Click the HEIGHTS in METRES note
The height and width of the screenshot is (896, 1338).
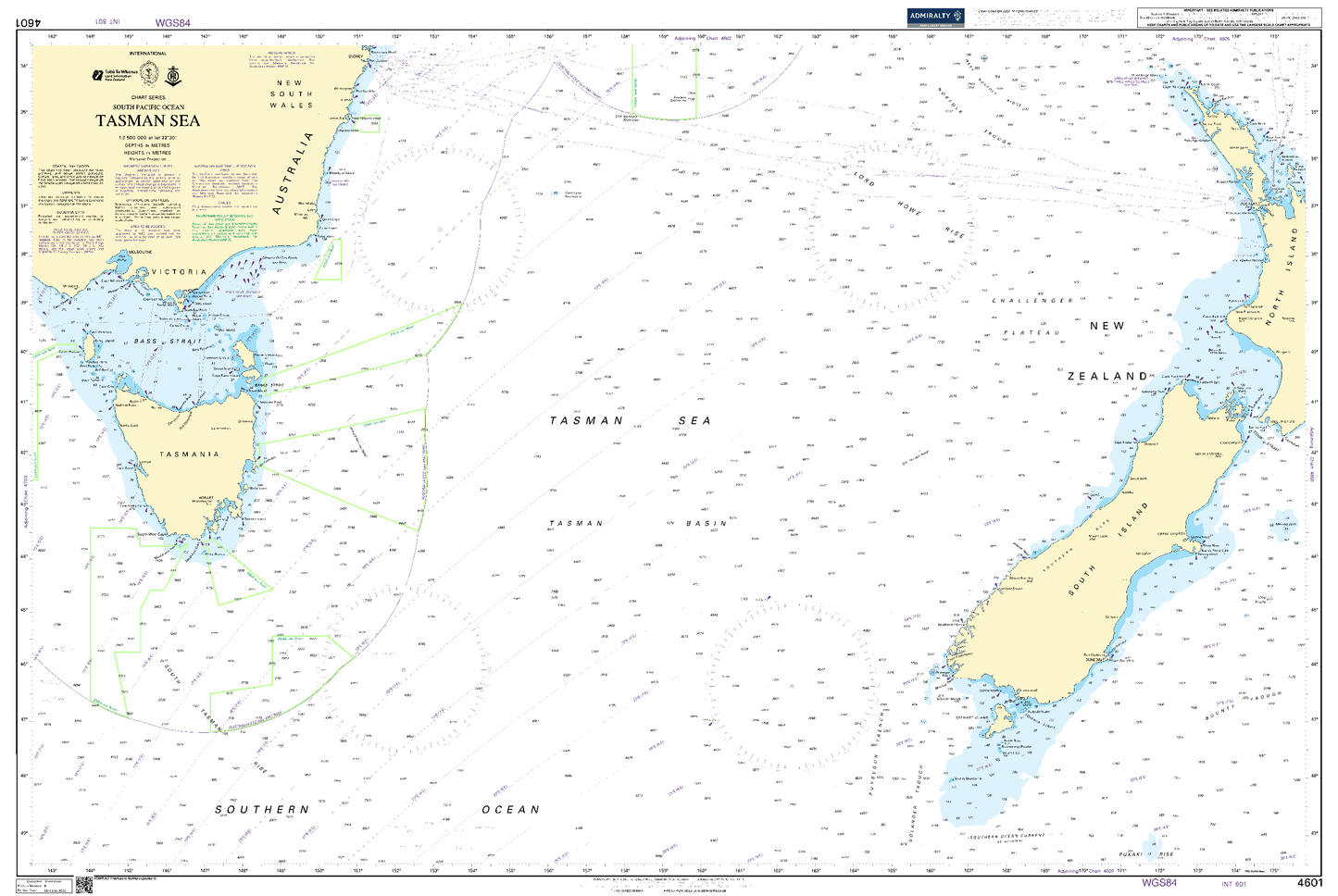[148, 153]
